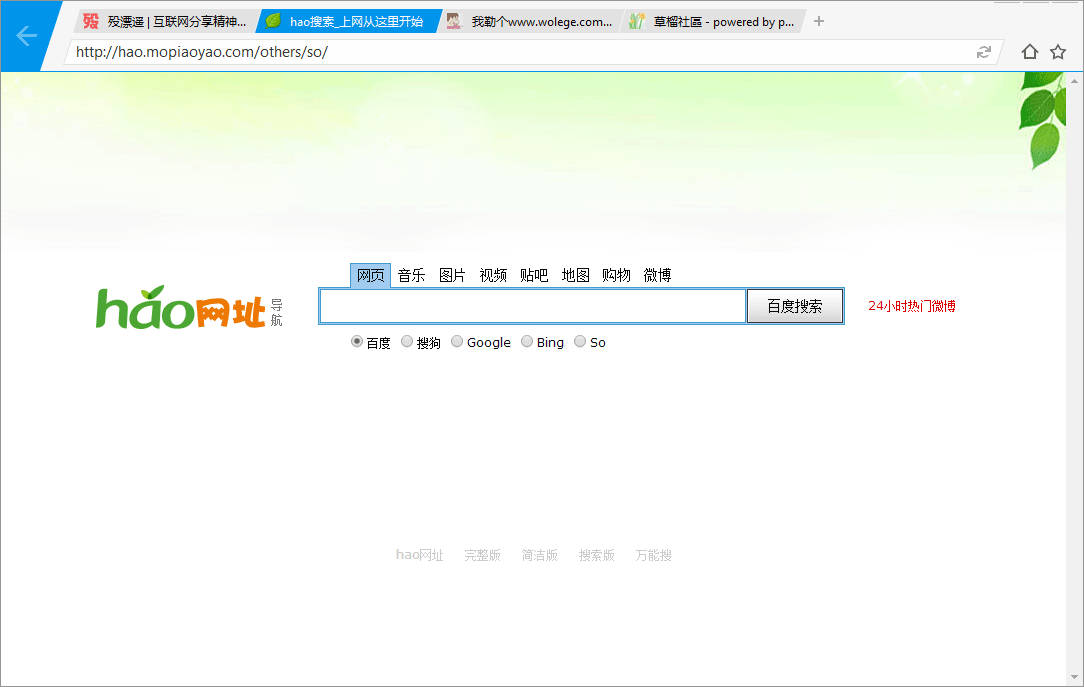
Task: Open a new tab with plus icon
Action: coord(819,21)
